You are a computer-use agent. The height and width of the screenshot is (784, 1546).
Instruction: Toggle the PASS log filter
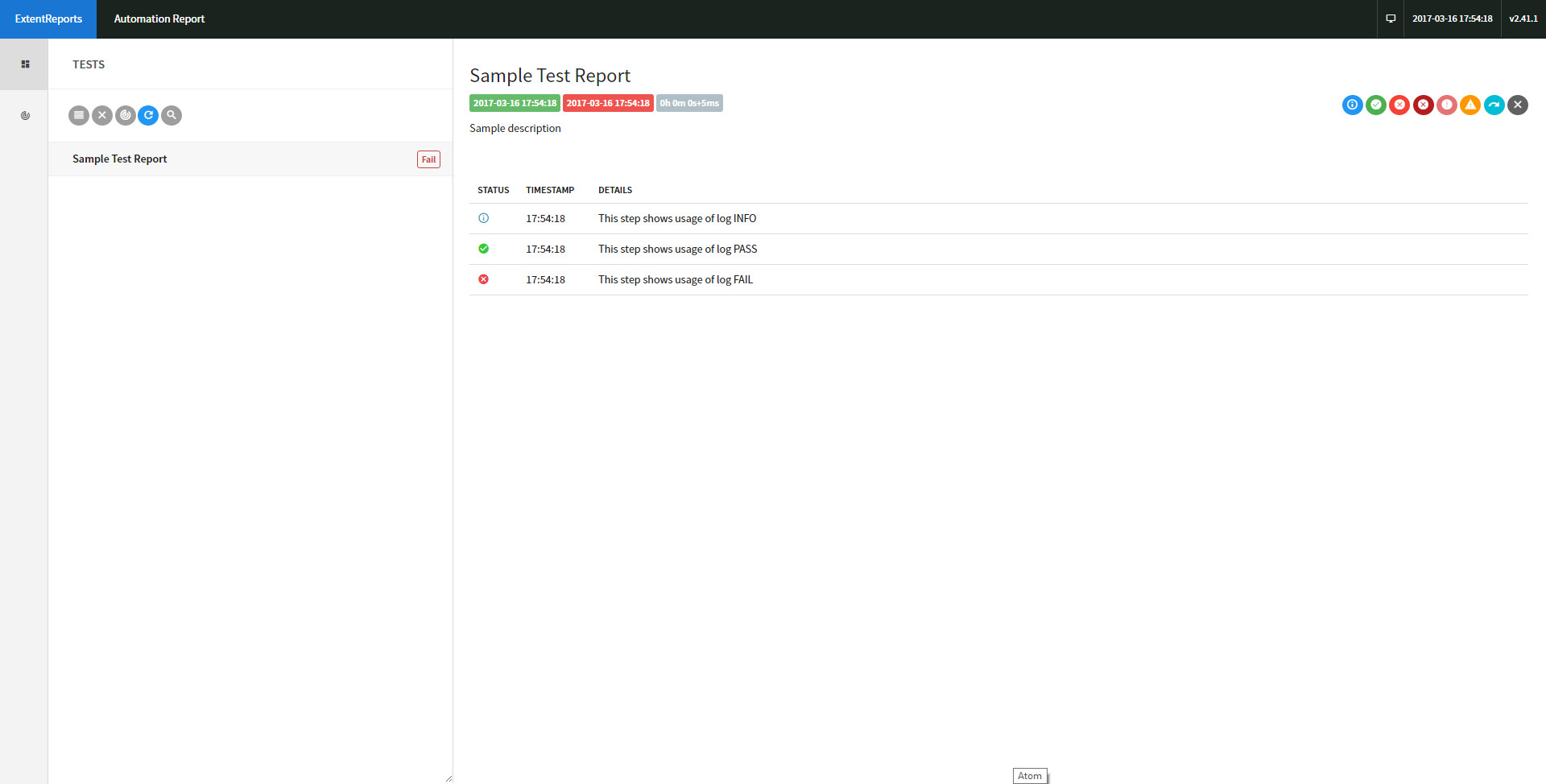click(1376, 105)
